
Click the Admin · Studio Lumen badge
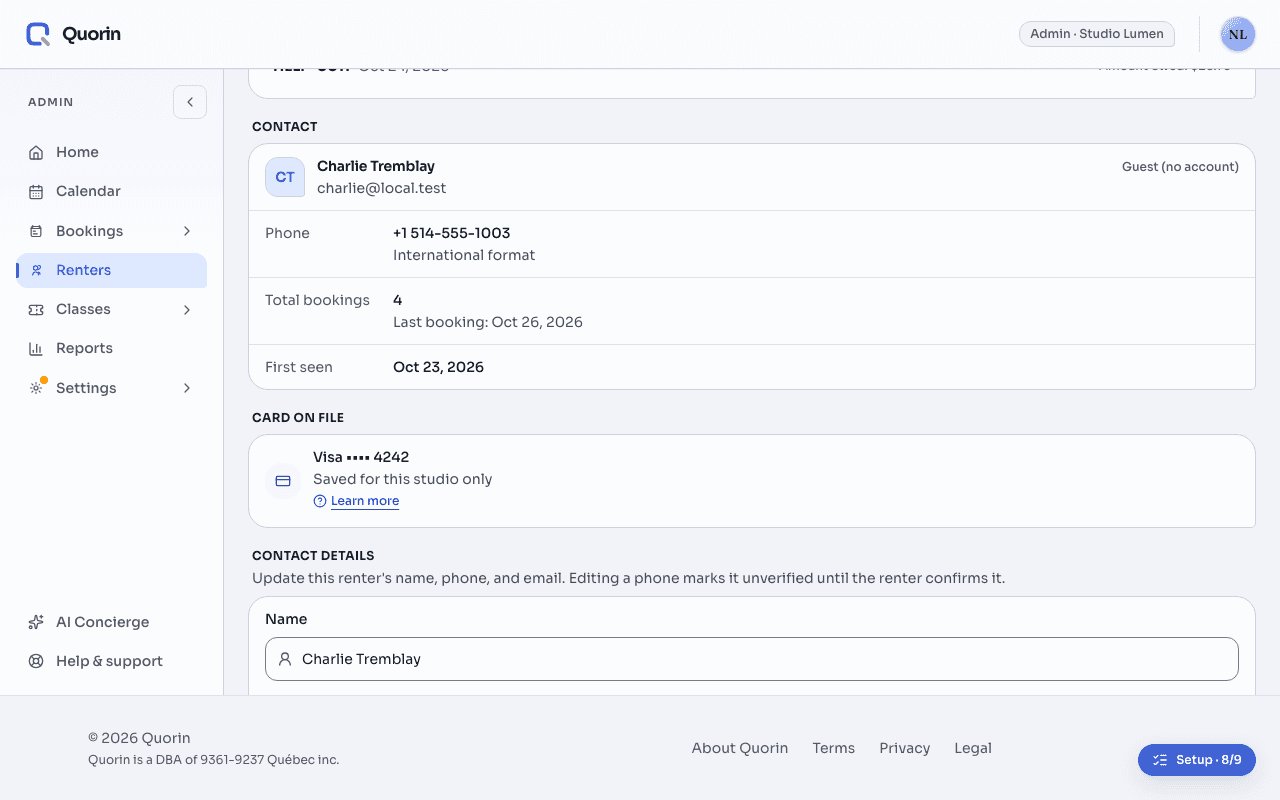click(1097, 34)
